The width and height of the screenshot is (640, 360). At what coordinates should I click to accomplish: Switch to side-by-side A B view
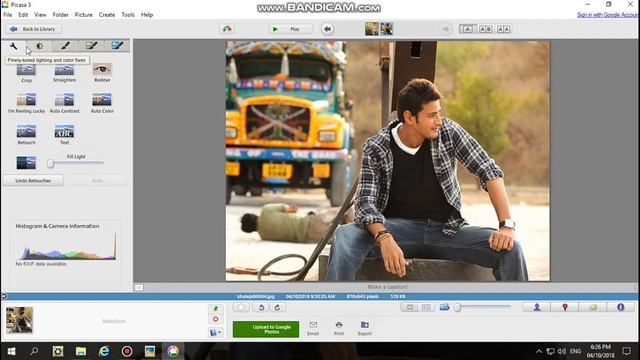[485, 29]
